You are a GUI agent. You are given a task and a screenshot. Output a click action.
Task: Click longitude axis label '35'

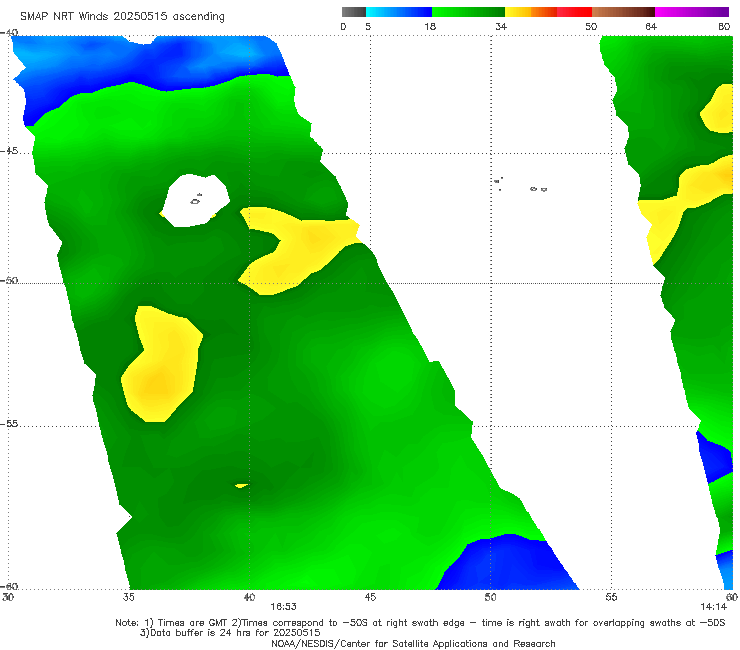128,597
